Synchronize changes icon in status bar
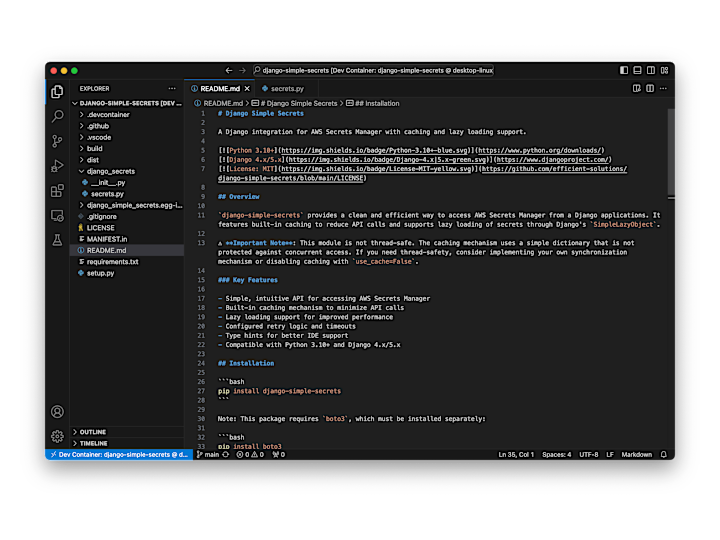The image size is (720, 540). coord(226,455)
